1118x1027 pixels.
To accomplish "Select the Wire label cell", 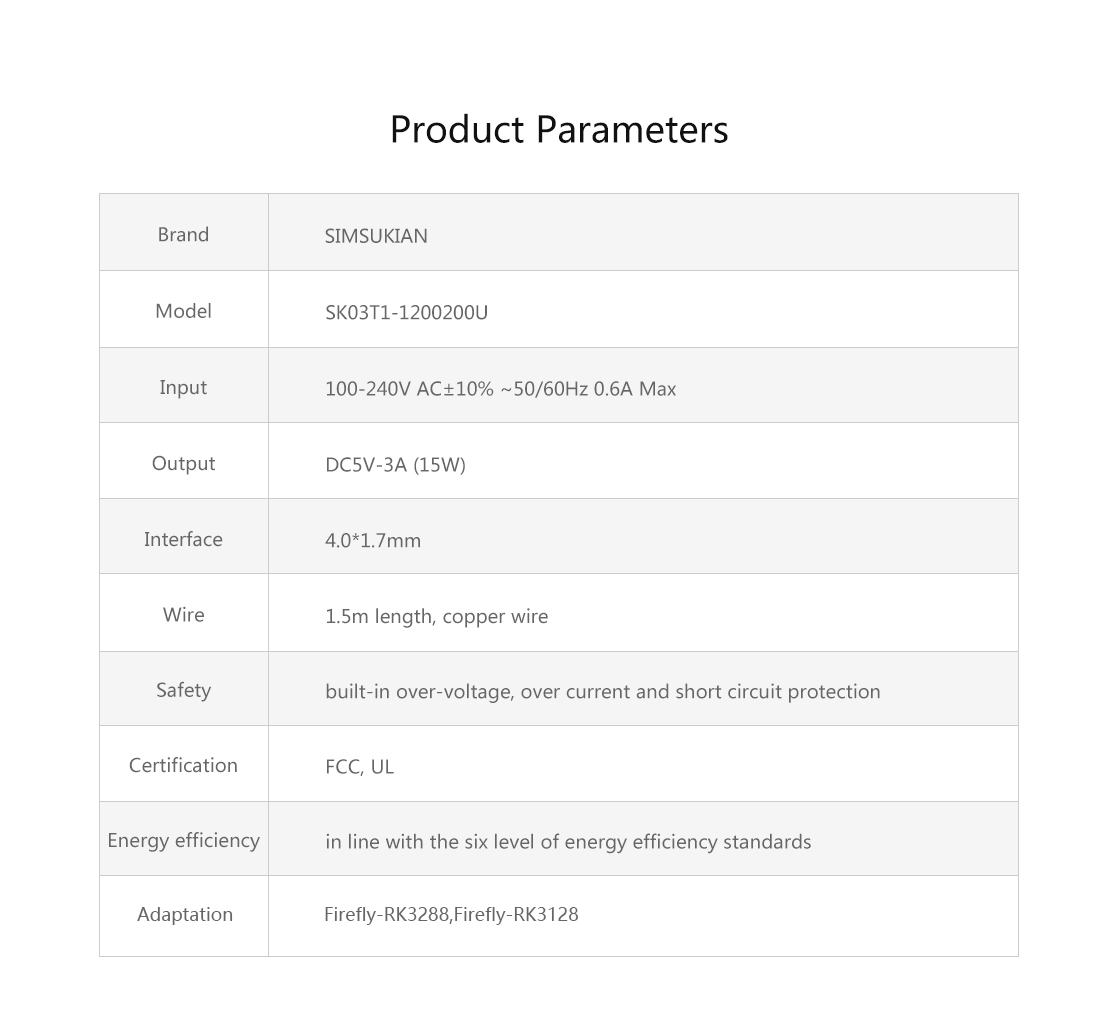I will [x=184, y=613].
